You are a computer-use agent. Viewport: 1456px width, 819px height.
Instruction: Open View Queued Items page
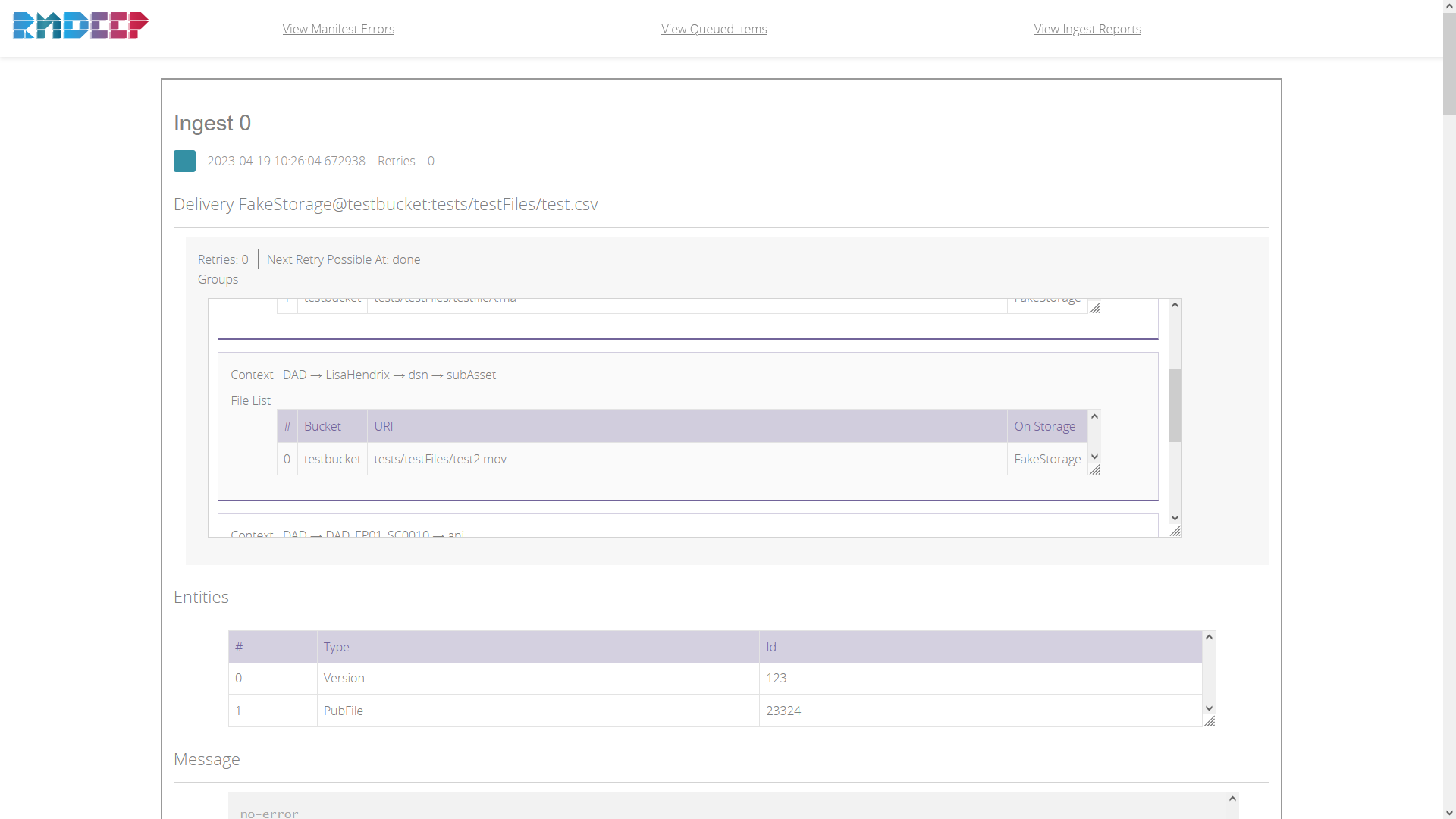(x=714, y=29)
